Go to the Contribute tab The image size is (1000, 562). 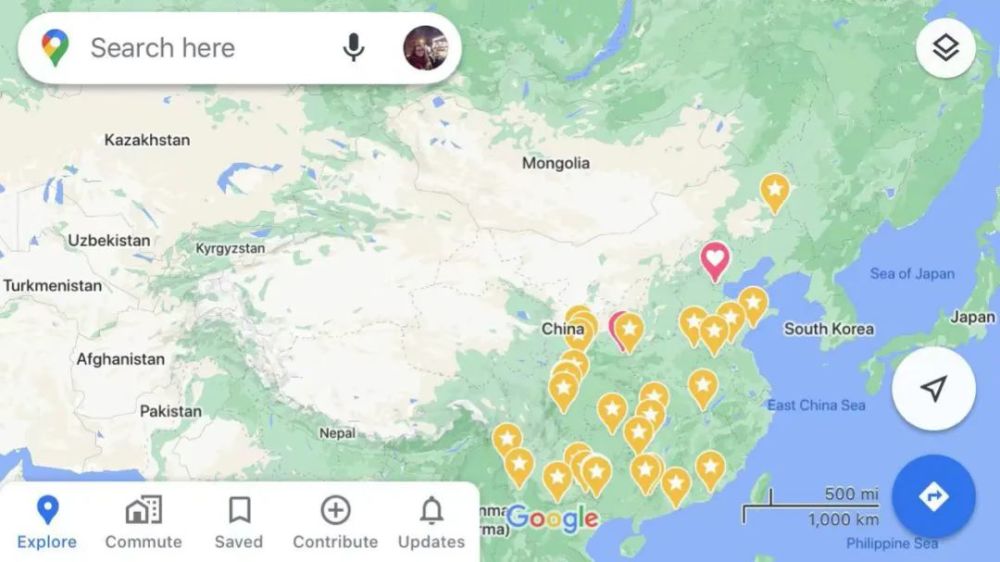(x=335, y=522)
